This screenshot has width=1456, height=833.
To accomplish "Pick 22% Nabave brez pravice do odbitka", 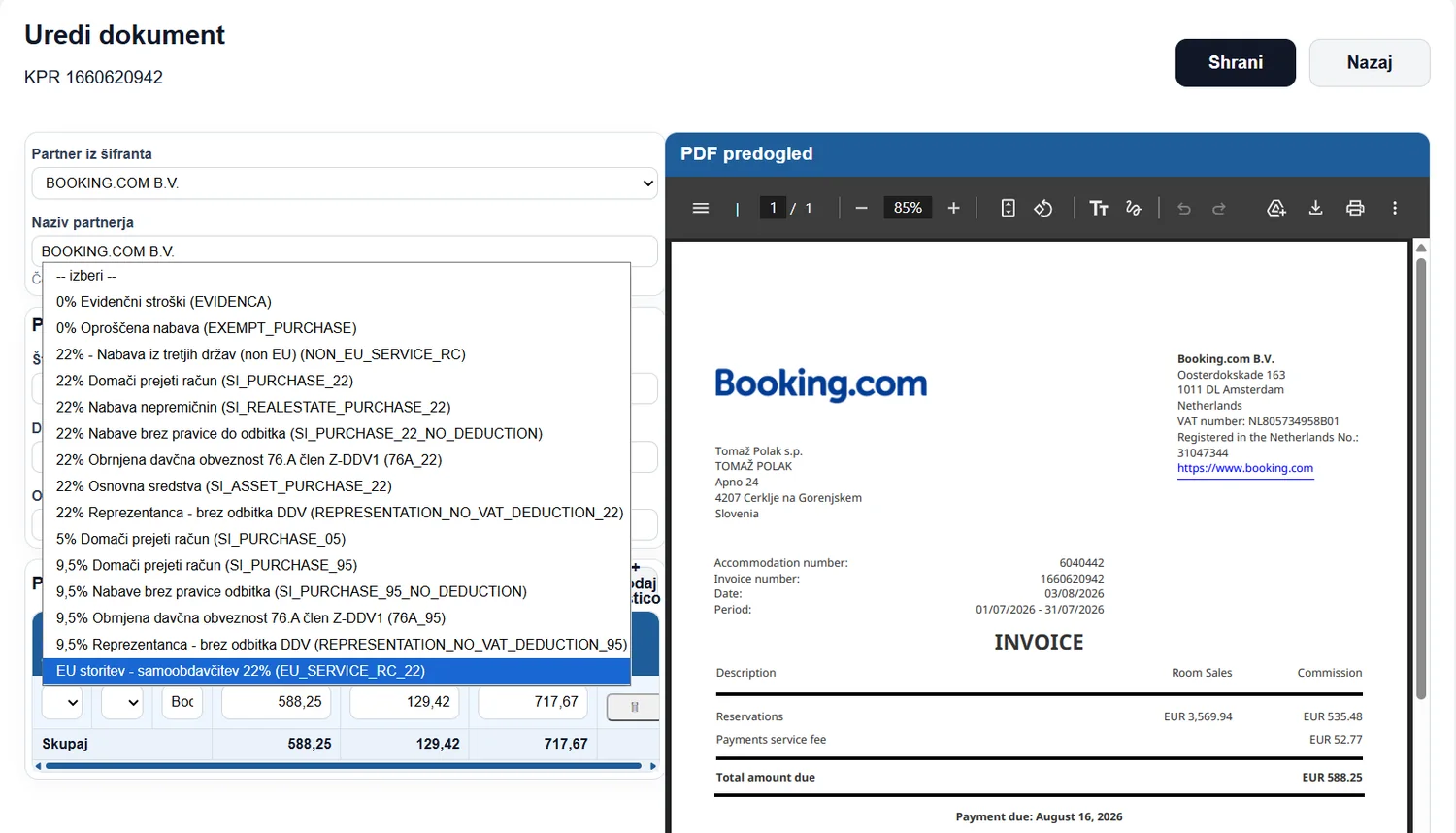I will tap(337, 433).
